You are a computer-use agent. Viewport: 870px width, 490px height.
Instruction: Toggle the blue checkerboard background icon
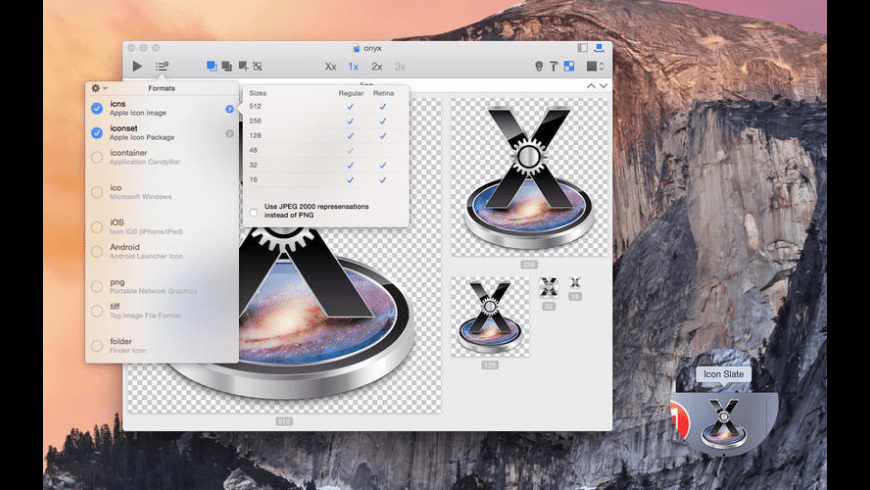[x=569, y=66]
